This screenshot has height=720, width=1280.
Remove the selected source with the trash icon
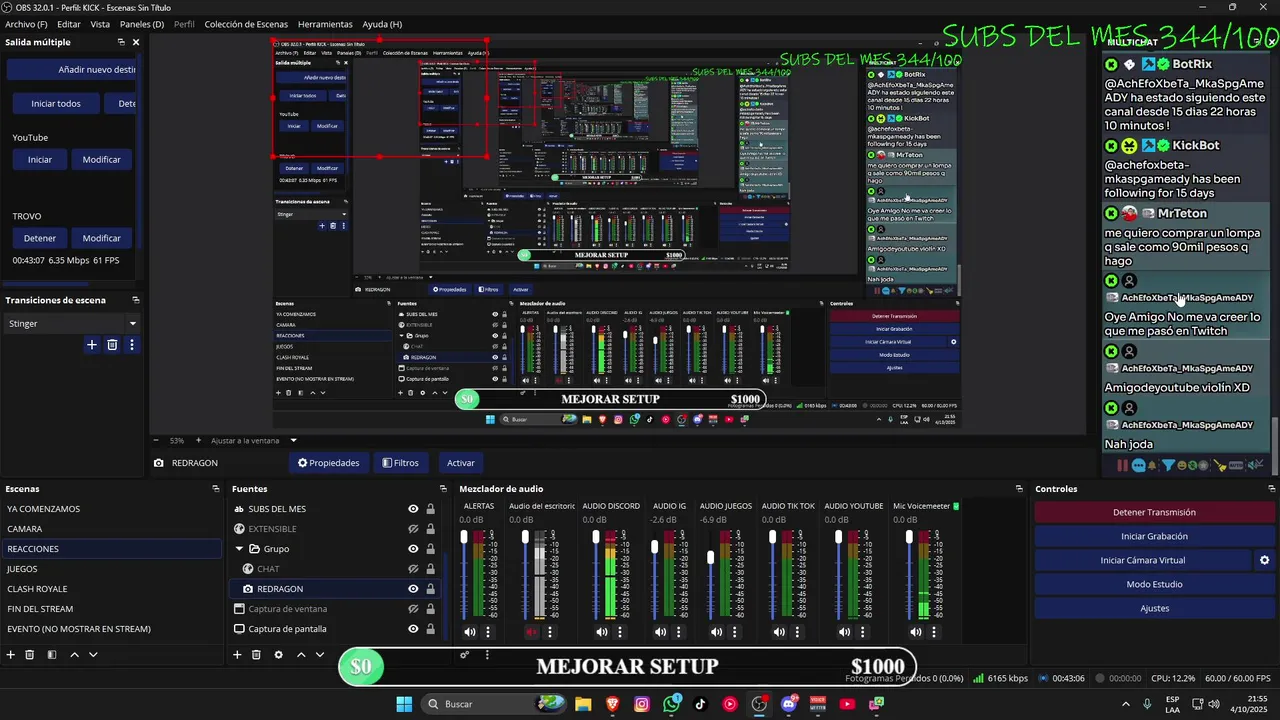pyautogui.click(x=256, y=655)
